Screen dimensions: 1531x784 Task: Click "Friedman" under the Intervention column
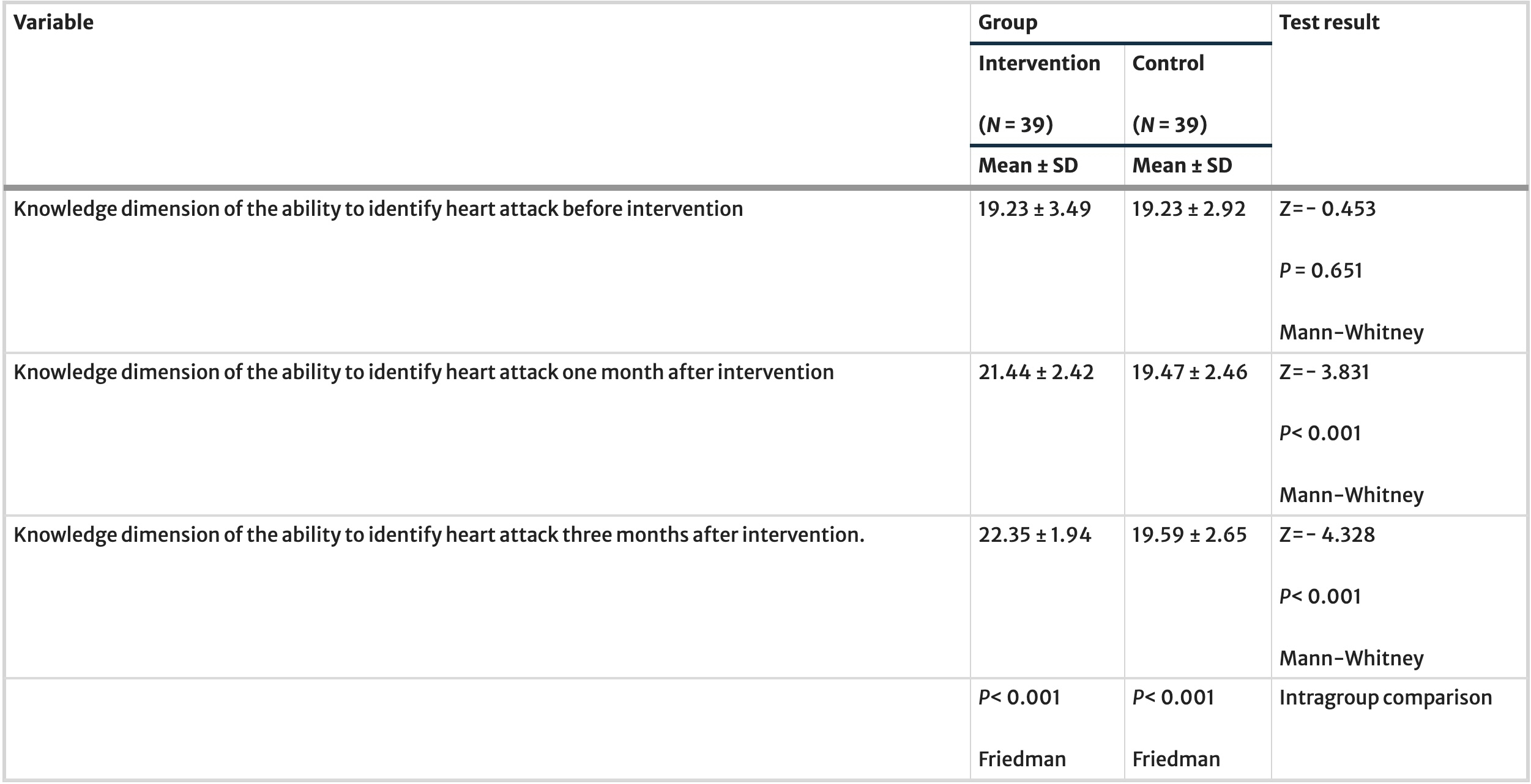(1021, 760)
